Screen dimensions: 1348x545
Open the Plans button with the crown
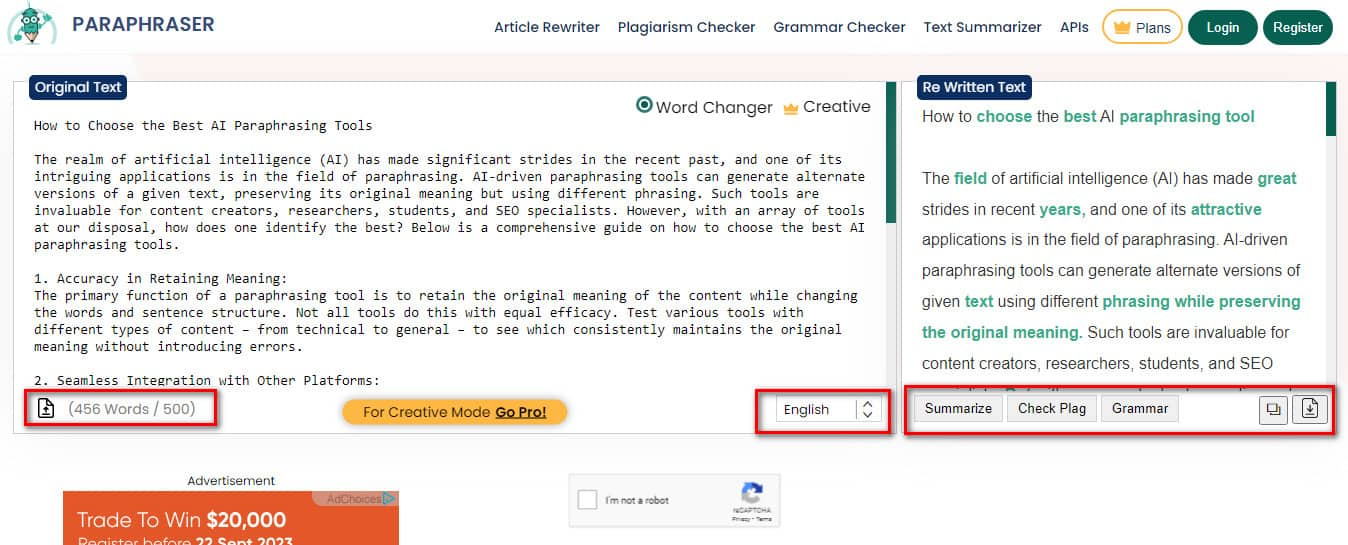pos(1142,27)
